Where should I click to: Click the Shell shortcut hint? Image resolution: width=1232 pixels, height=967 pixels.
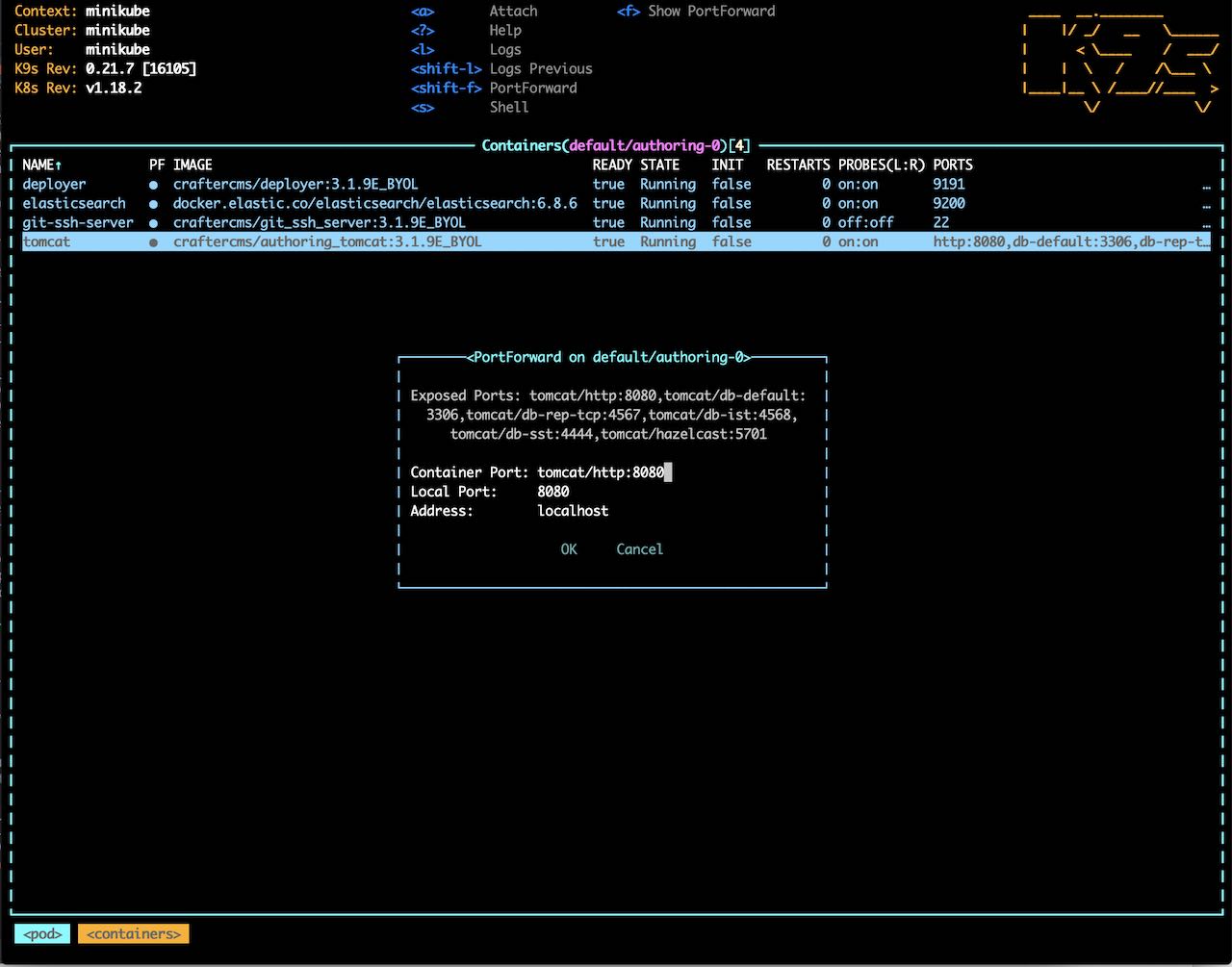tap(509, 107)
